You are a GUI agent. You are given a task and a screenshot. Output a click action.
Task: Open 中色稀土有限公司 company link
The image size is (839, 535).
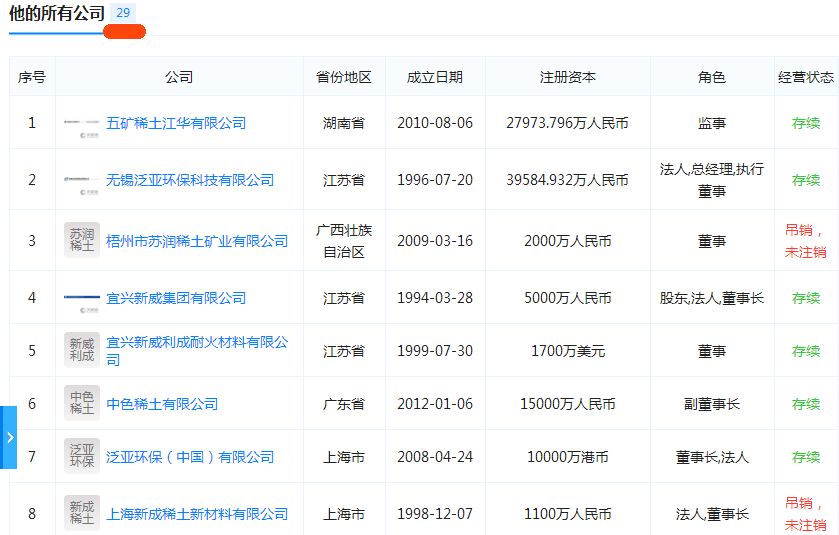tap(162, 403)
